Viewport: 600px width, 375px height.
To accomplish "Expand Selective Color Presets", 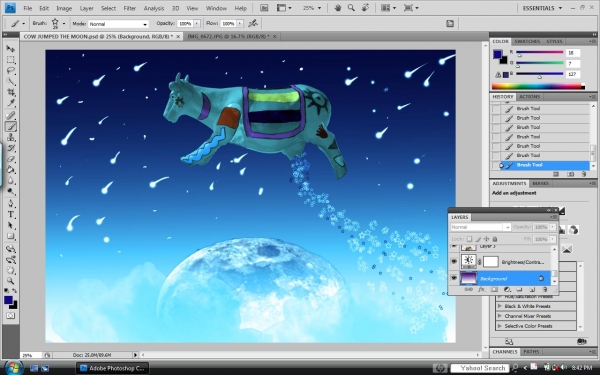I will click(499, 326).
